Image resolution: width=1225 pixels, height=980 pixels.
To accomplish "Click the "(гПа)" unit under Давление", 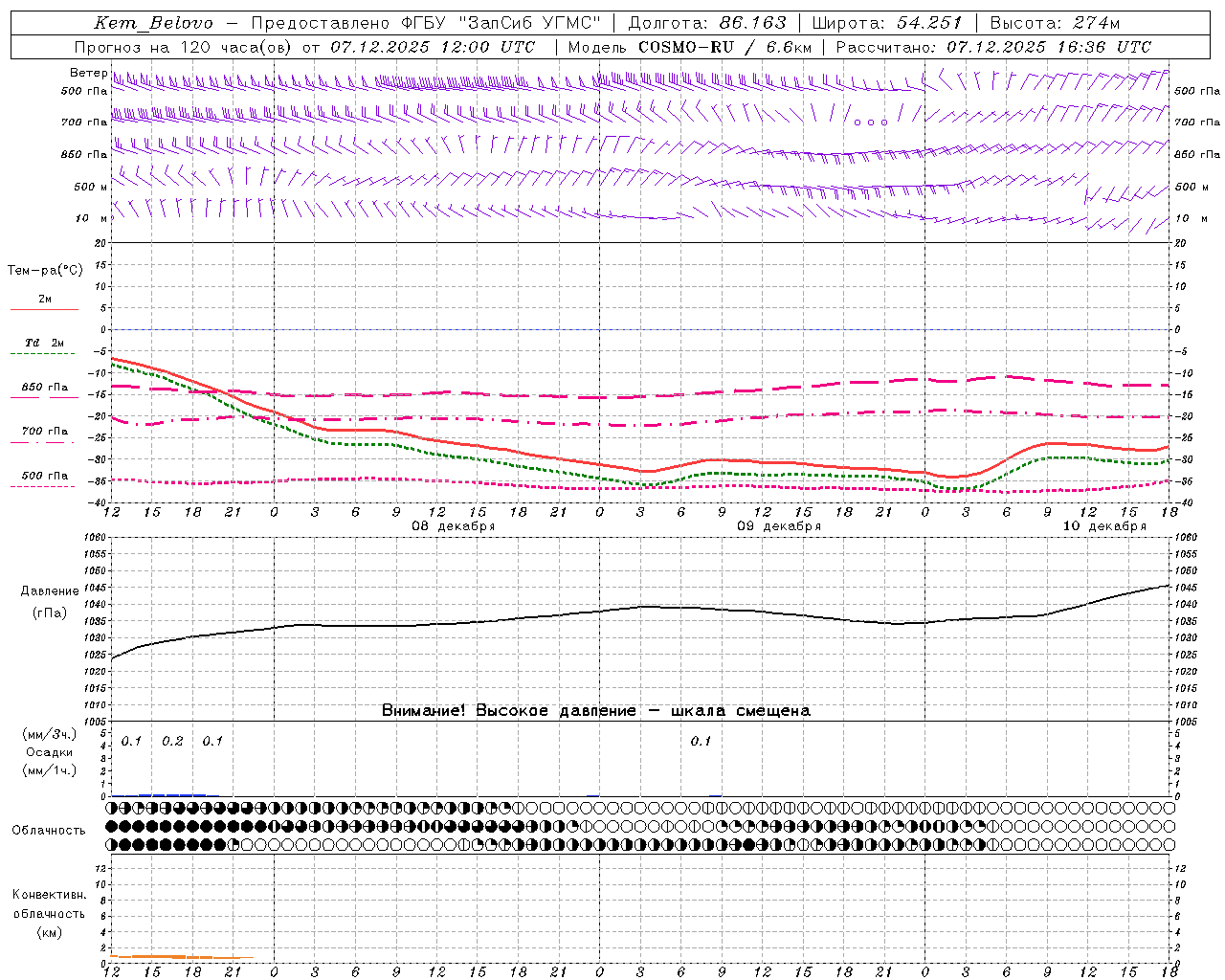I will [50, 613].
